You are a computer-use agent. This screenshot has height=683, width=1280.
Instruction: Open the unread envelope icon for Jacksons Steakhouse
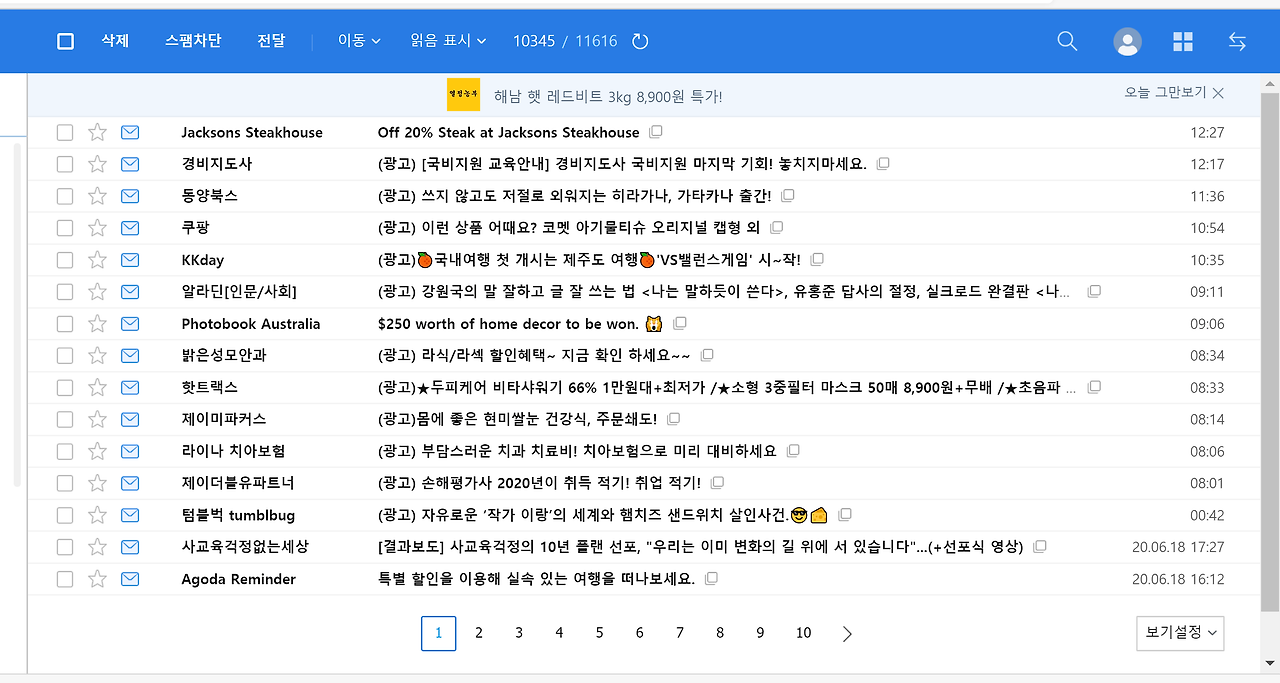(x=130, y=132)
